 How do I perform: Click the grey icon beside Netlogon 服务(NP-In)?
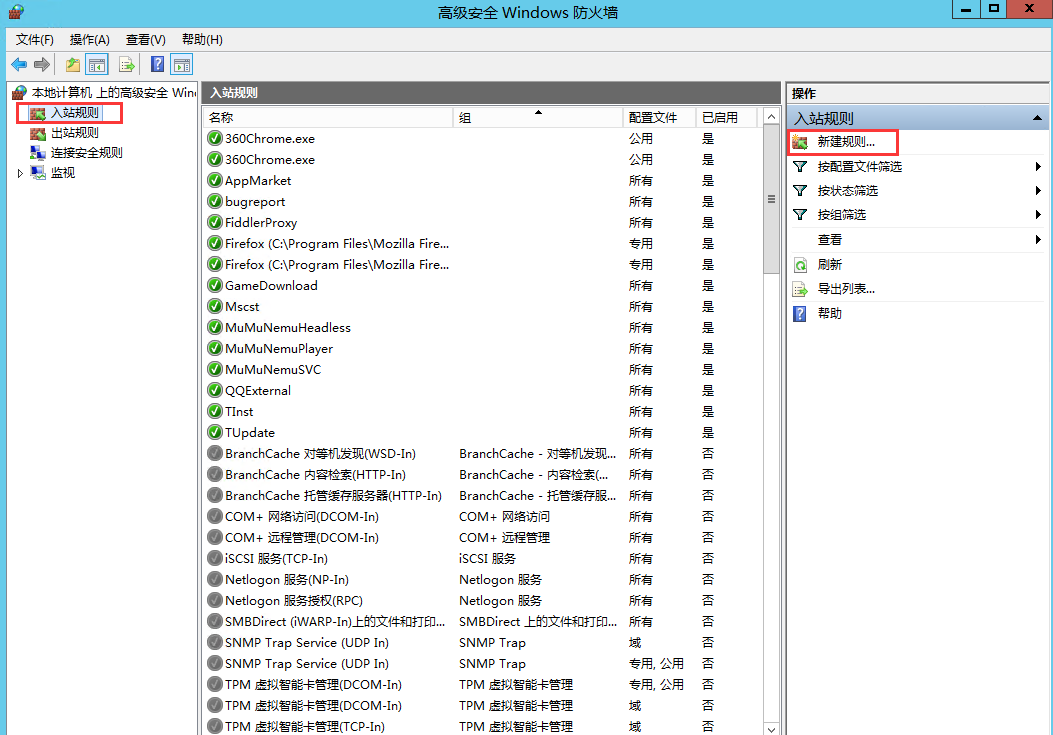pos(215,579)
